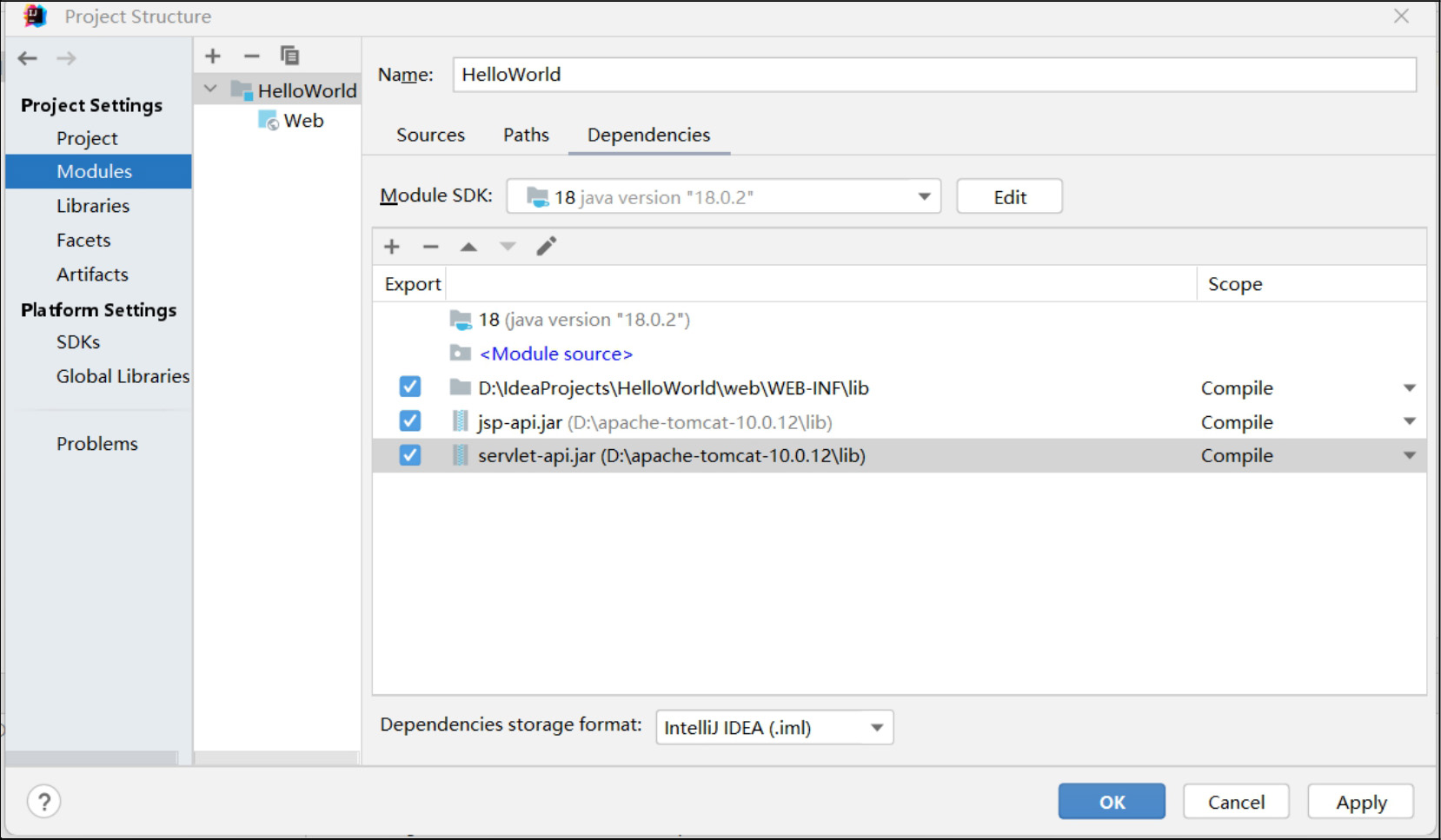1441x840 pixels.
Task: Click the Export column header
Action: 413,284
